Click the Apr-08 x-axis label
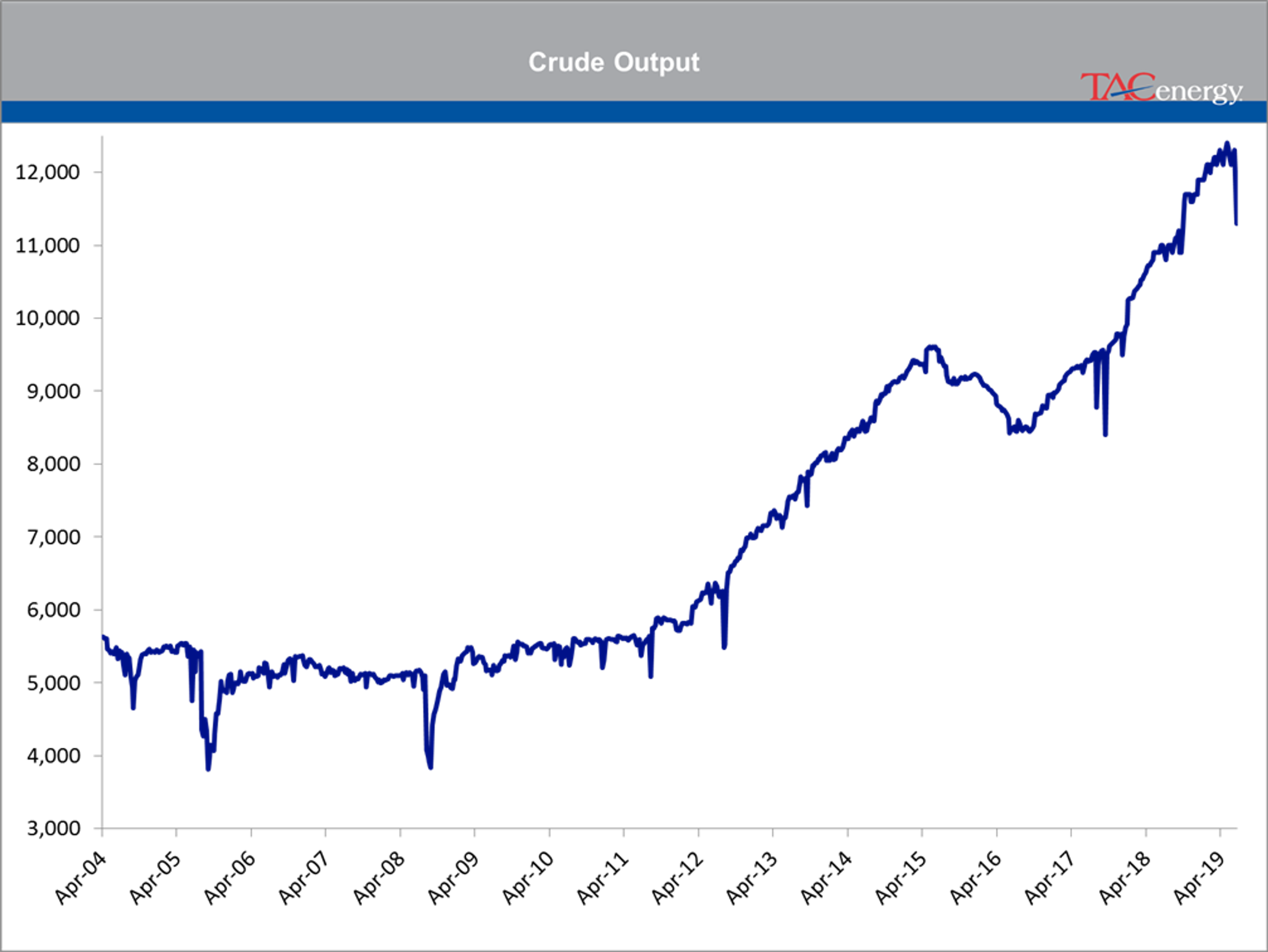This screenshot has height=952, width=1268. pos(378,878)
